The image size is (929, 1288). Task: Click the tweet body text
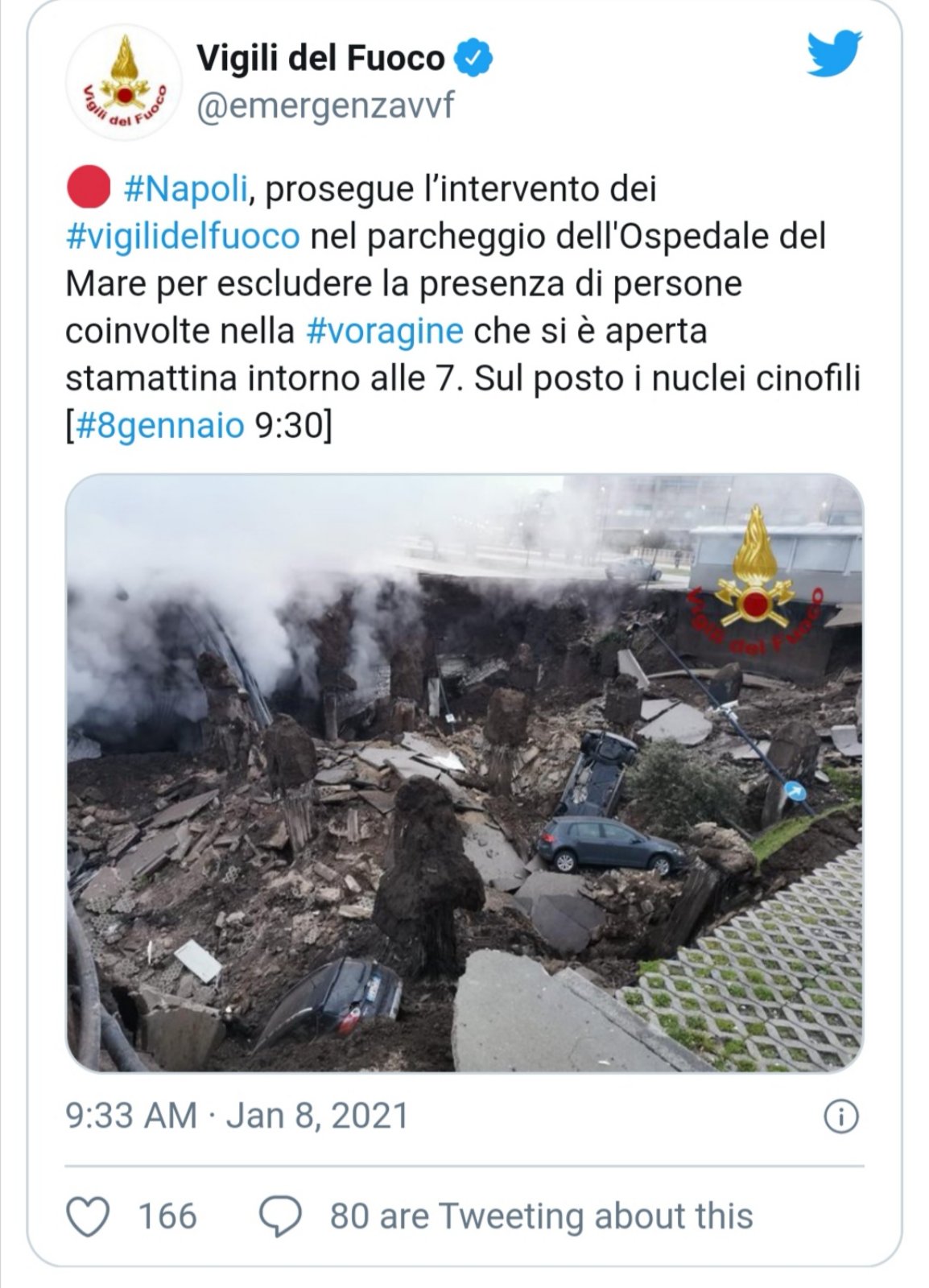[x=464, y=308]
